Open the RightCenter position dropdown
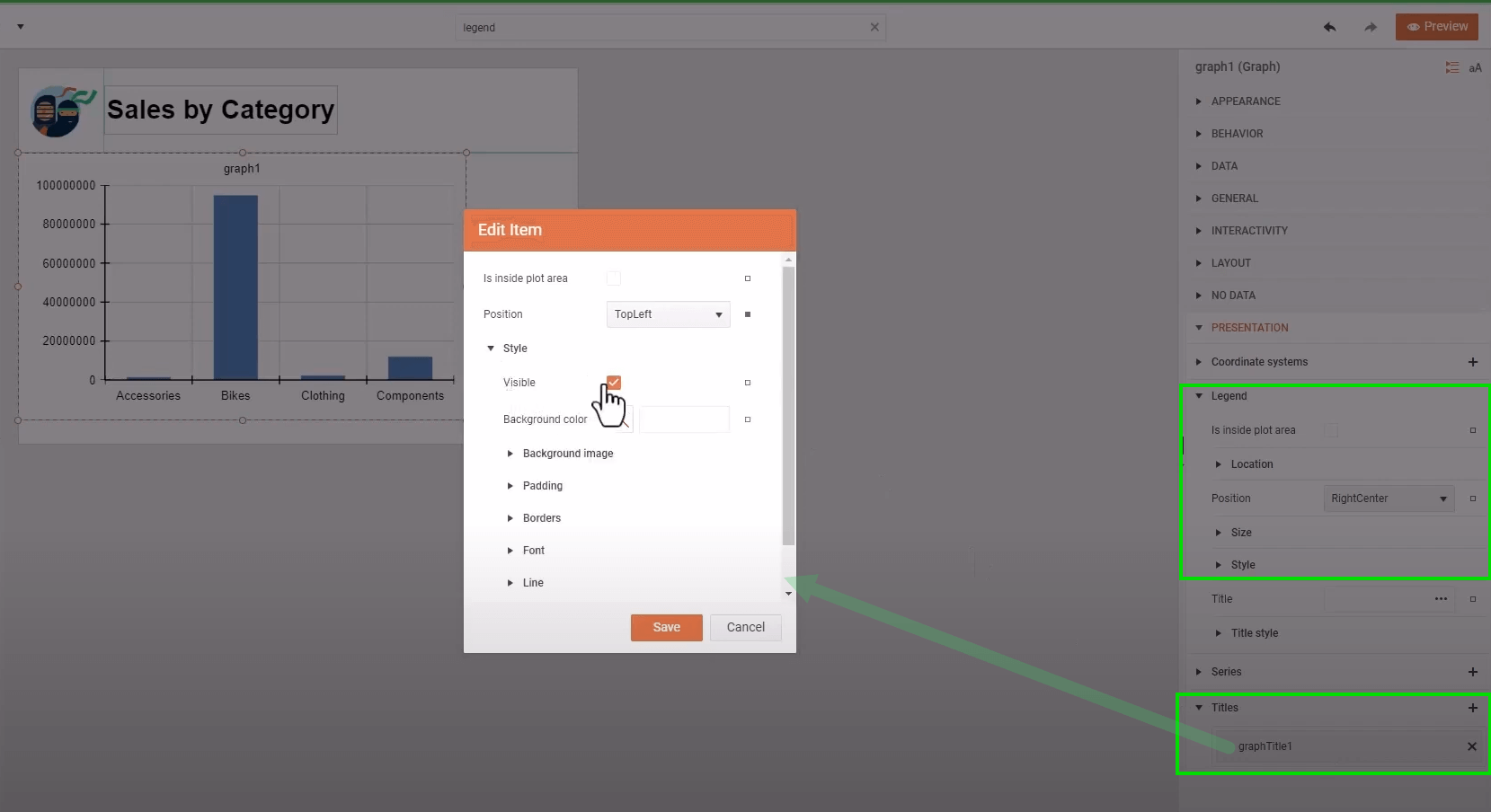 1388,499
